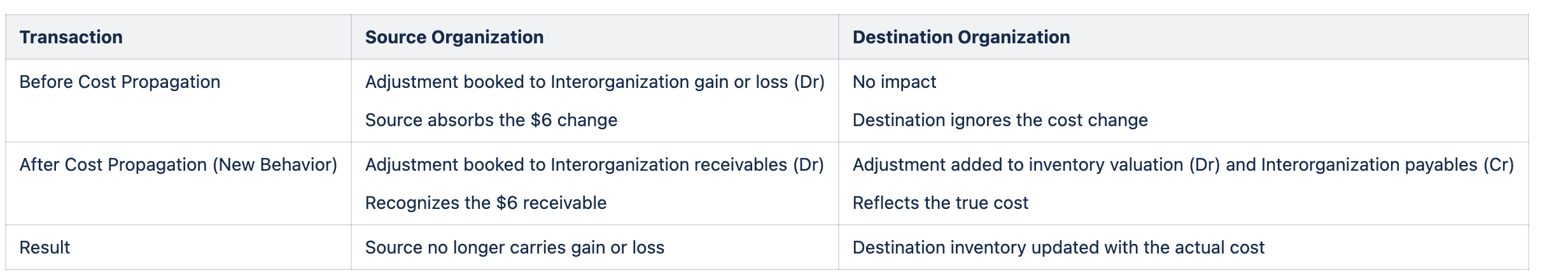Click the Destination Organization column header

point(961,38)
